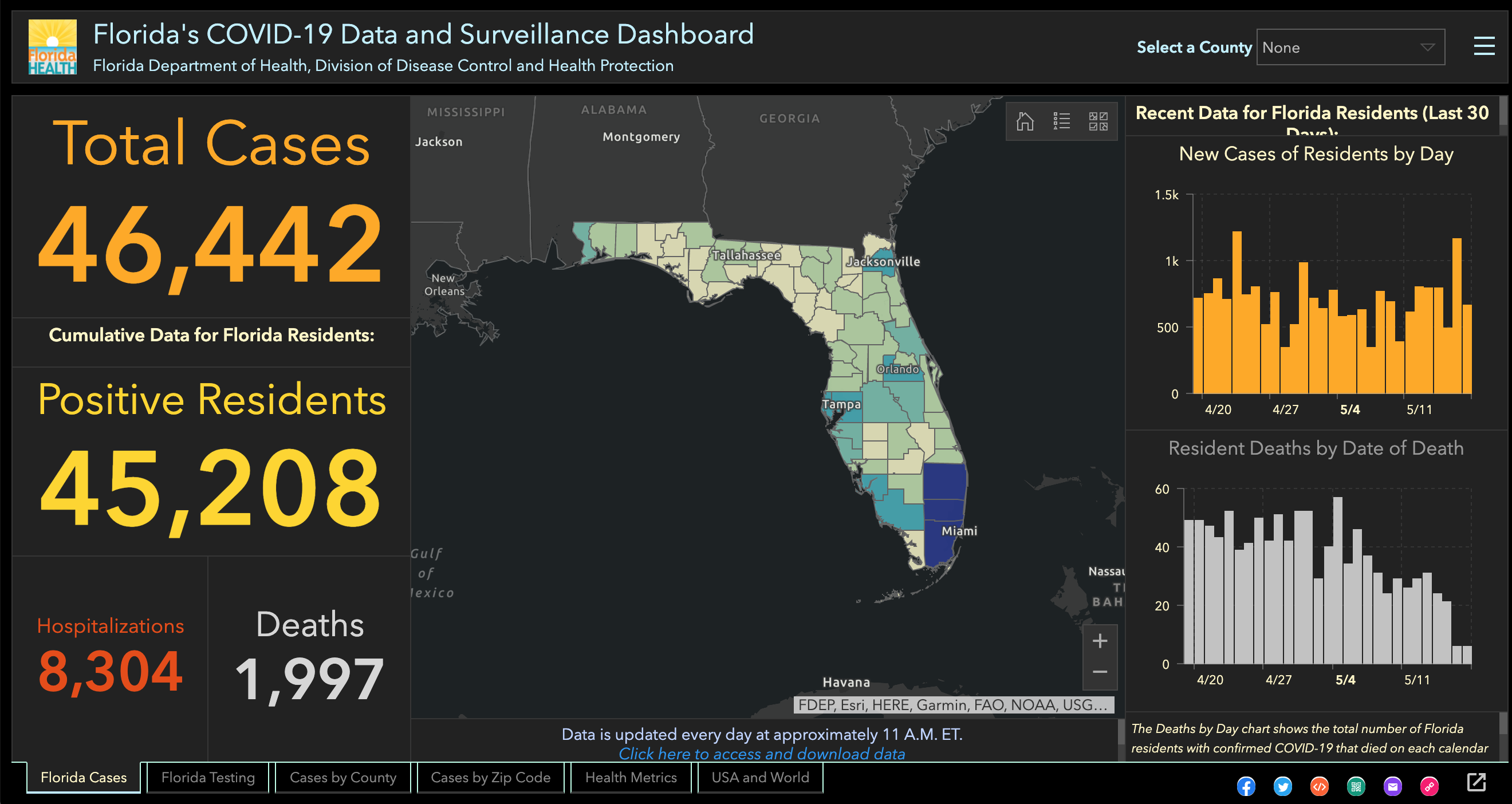Open the map legend icon

(x=1061, y=121)
